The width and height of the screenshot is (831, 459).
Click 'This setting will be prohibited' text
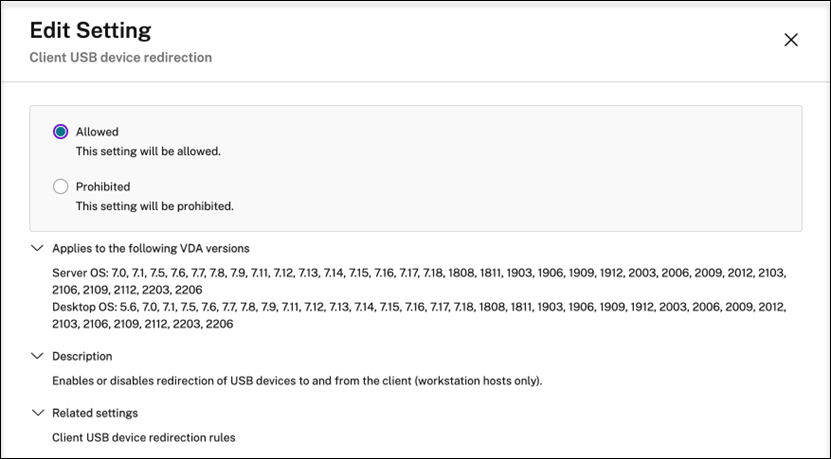154,206
